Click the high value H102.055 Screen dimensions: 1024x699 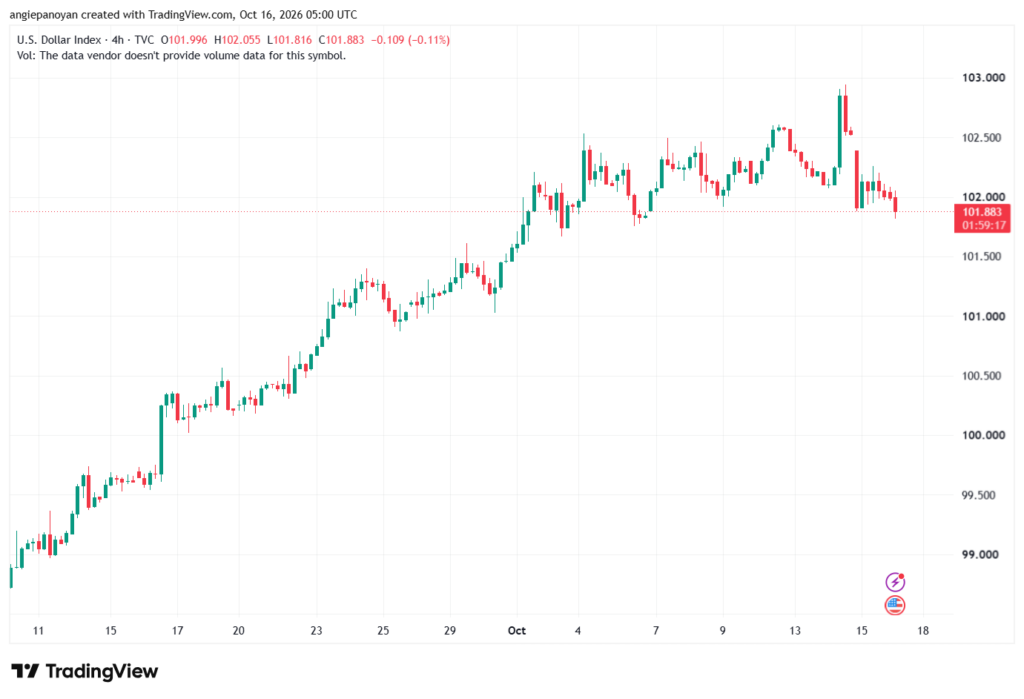(x=237, y=40)
